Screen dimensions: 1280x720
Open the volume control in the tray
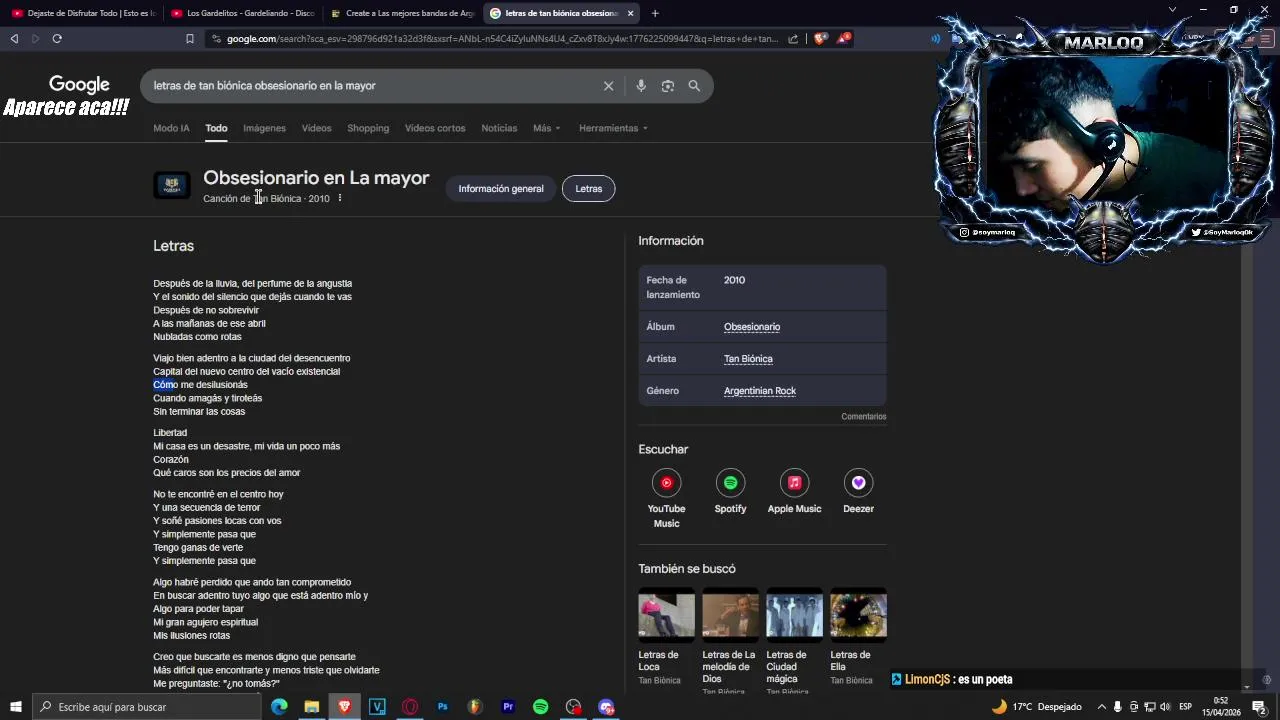(1165, 707)
